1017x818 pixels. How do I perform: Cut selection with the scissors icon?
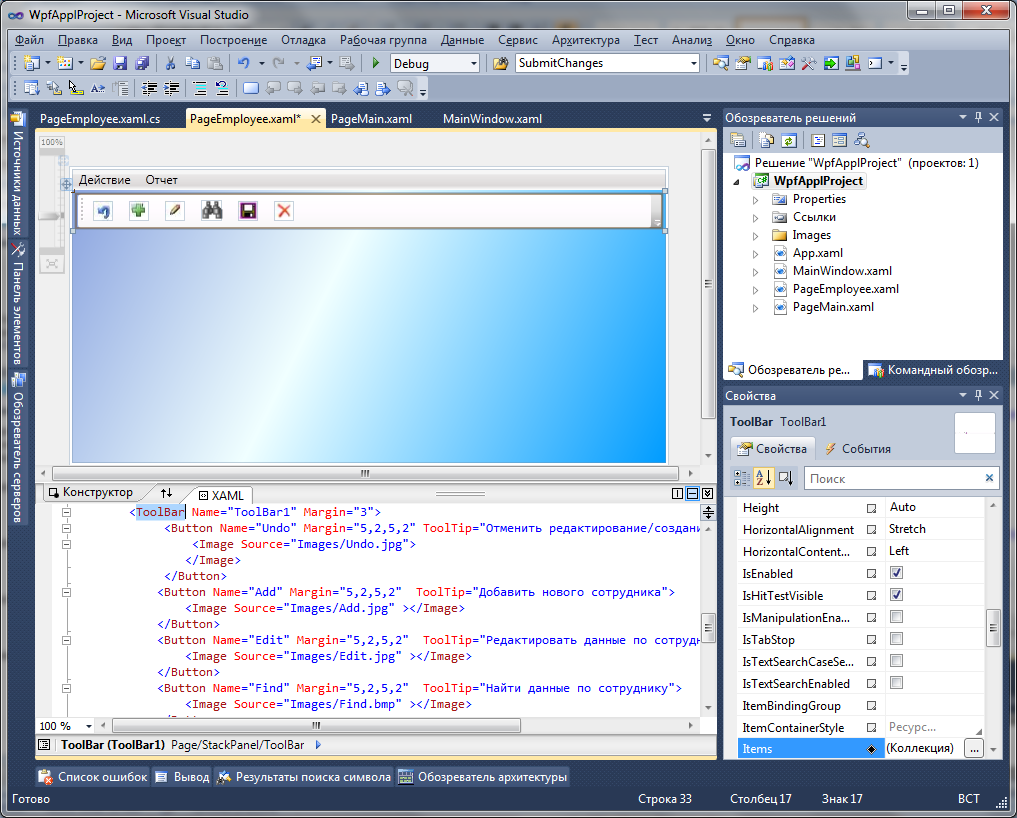171,63
